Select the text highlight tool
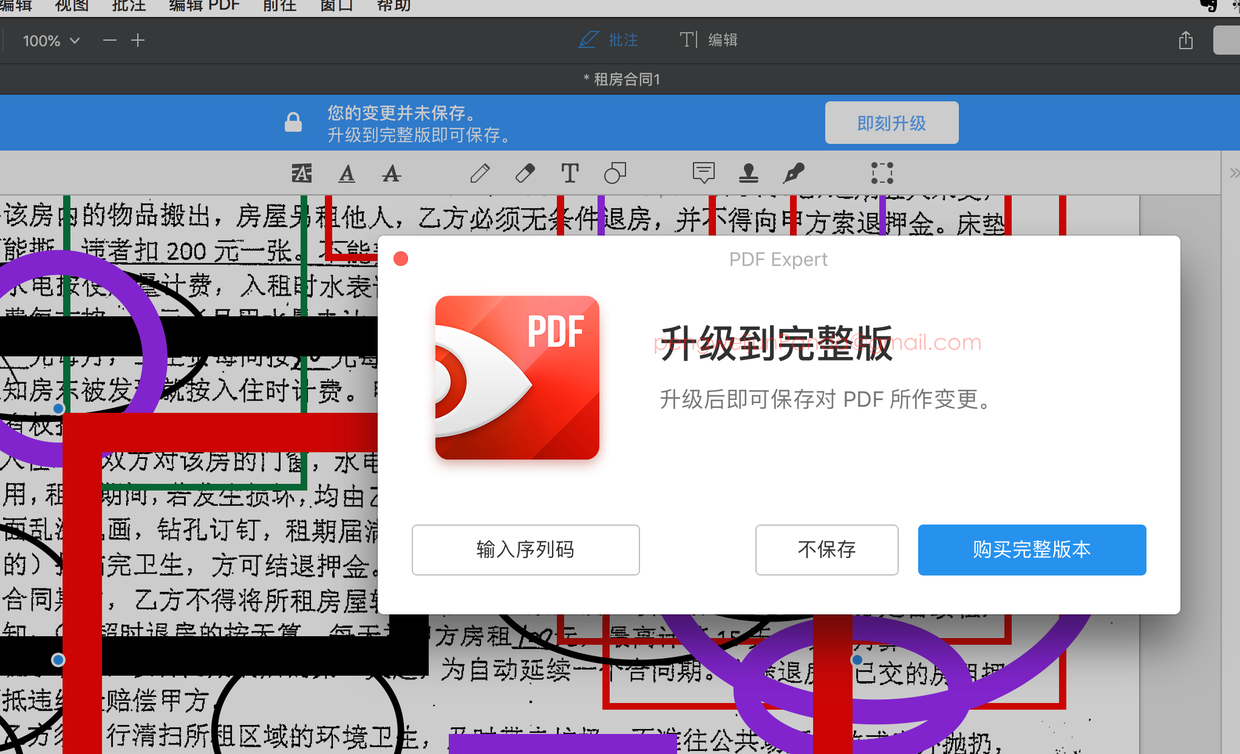 [301, 173]
